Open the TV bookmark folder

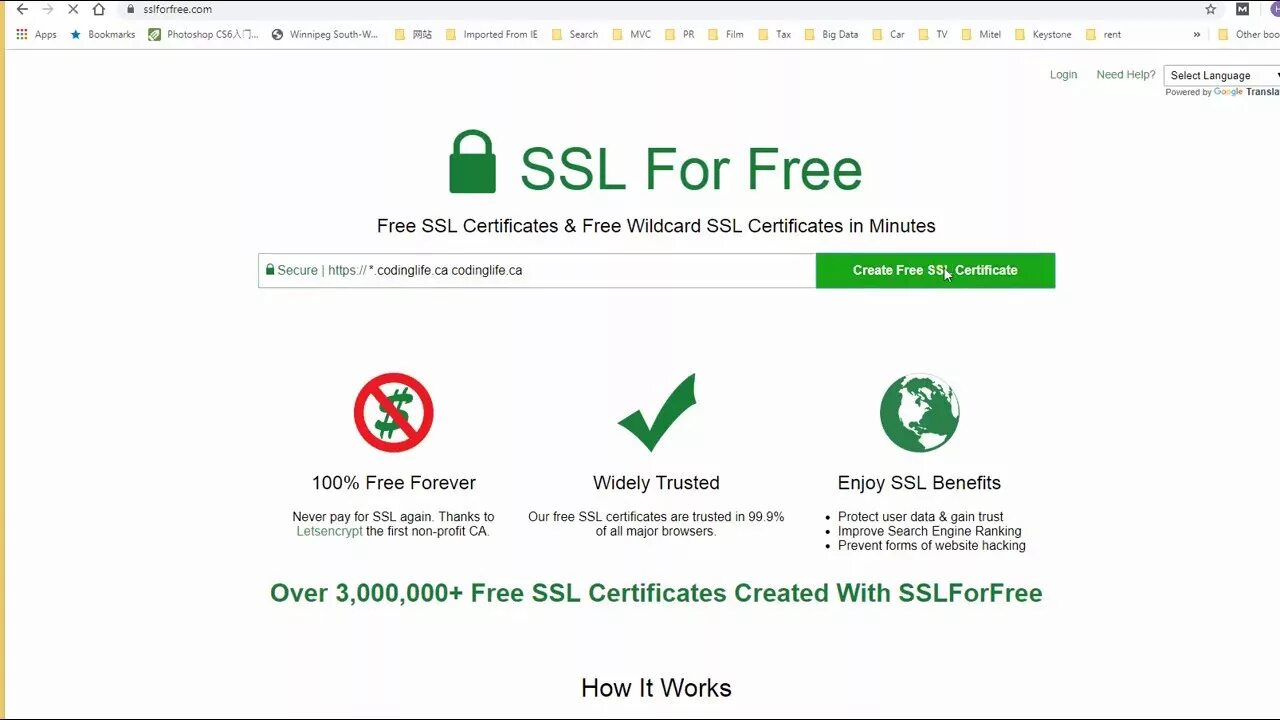point(933,34)
